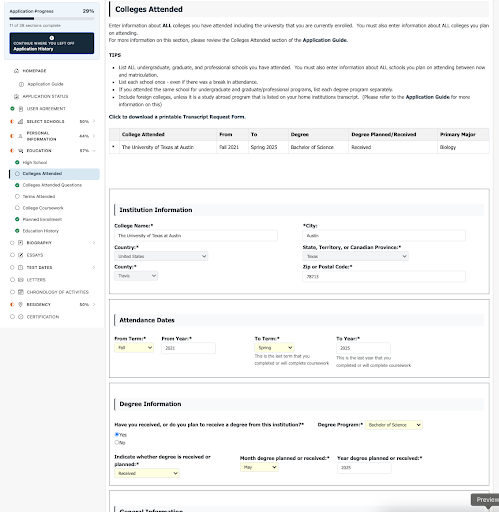Open the Planned Enrollment subsection
Viewport: 499px width, 512px height.
point(42,219)
